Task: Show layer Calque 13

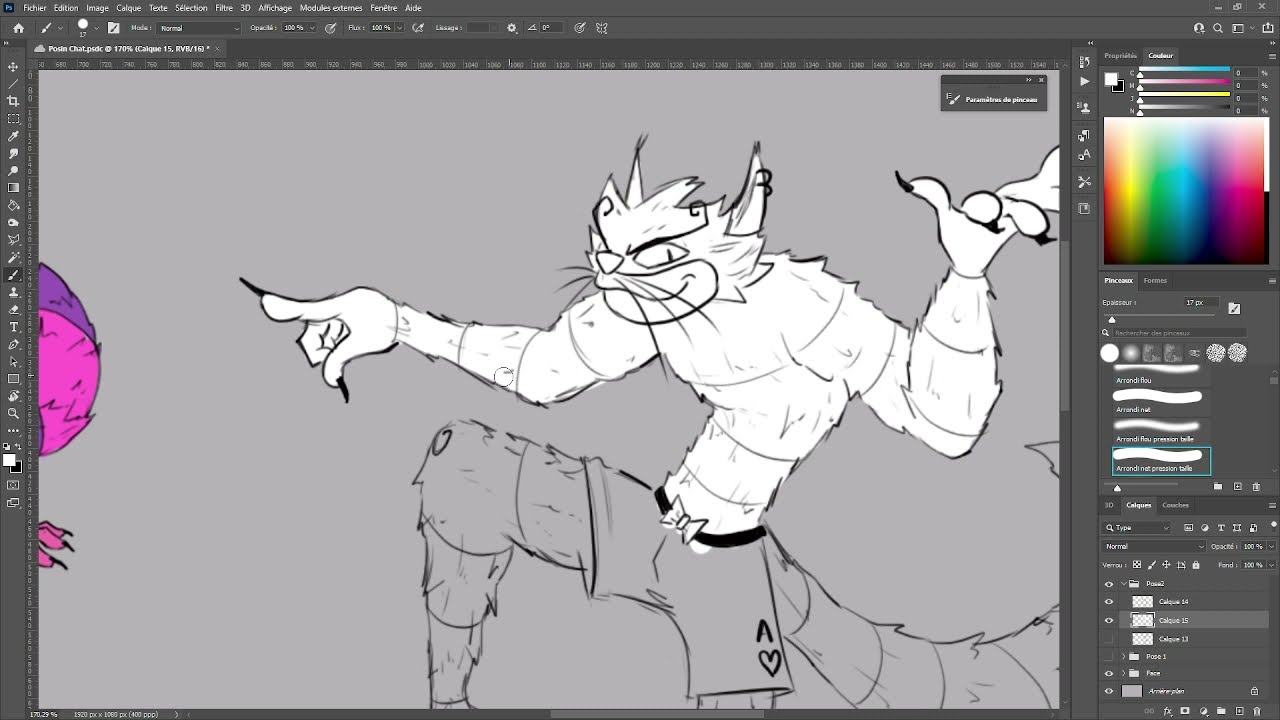Action: (1108, 638)
